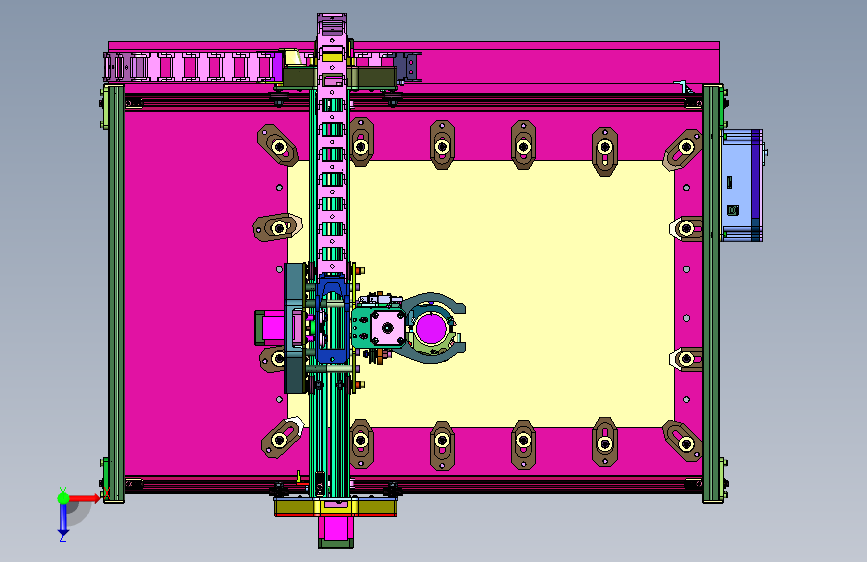
Task: Click the blue Z axis arrow of triad
Action: tap(63, 520)
